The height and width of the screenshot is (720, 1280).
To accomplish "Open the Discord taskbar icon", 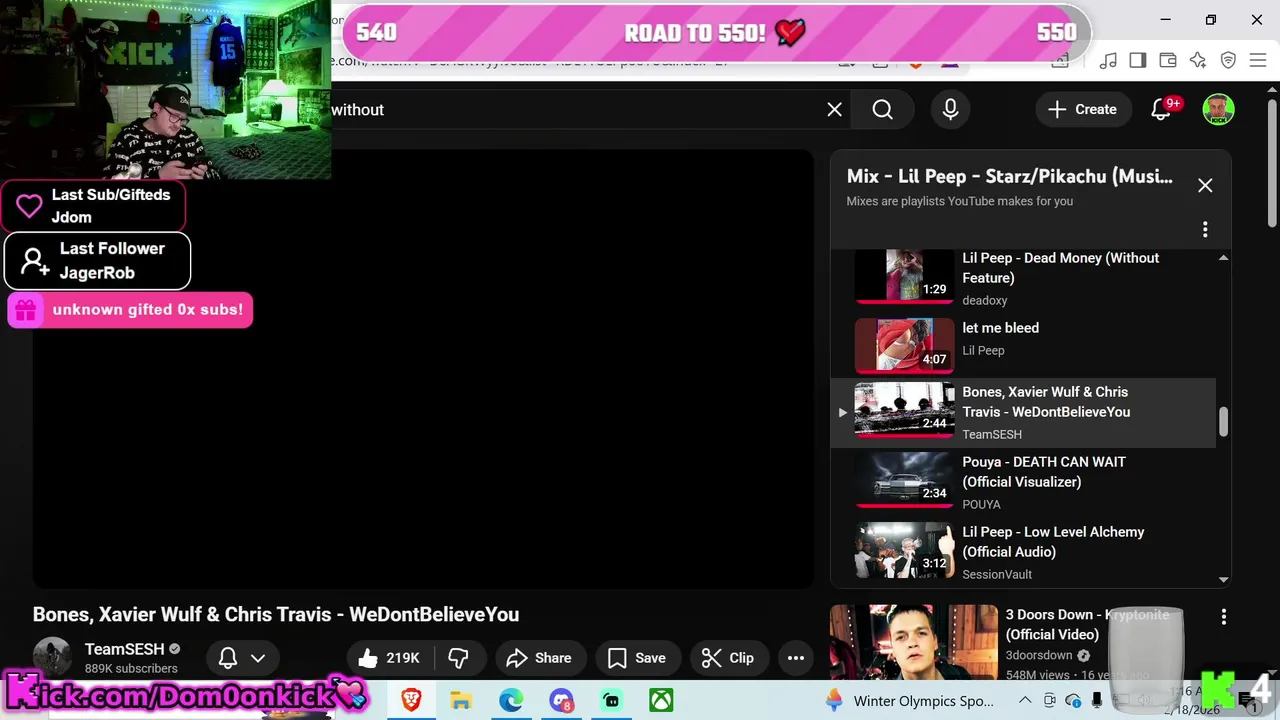I will tap(561, 700).
